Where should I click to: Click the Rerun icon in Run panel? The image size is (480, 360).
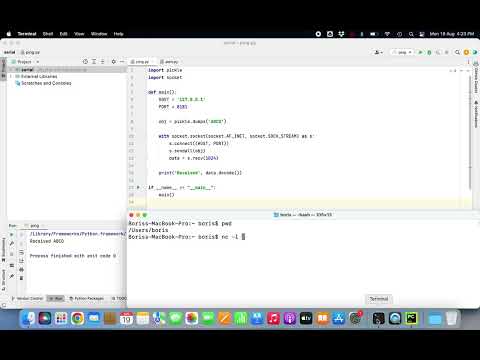pos(12,235)
